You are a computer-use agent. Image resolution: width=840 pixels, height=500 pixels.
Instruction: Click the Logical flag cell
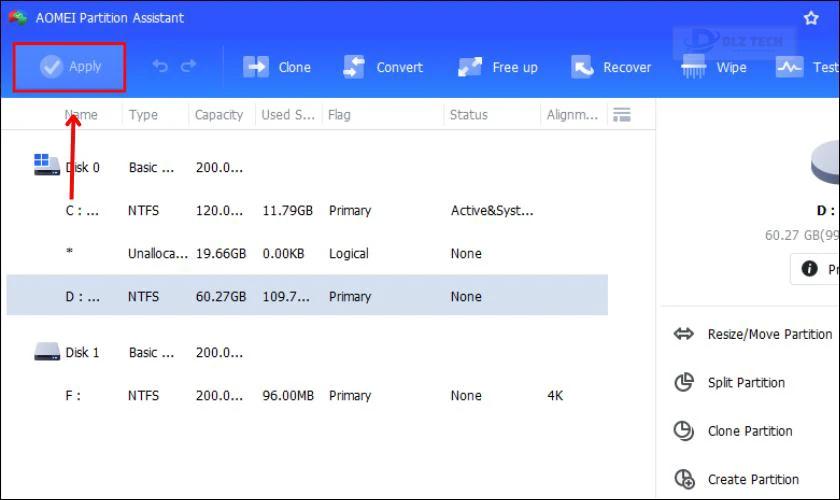tap(349, 253)
